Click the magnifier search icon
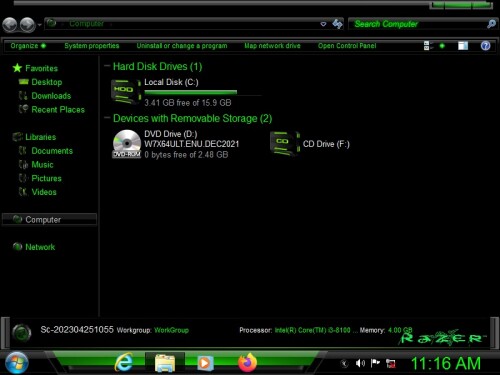 (x=491, y=24)
